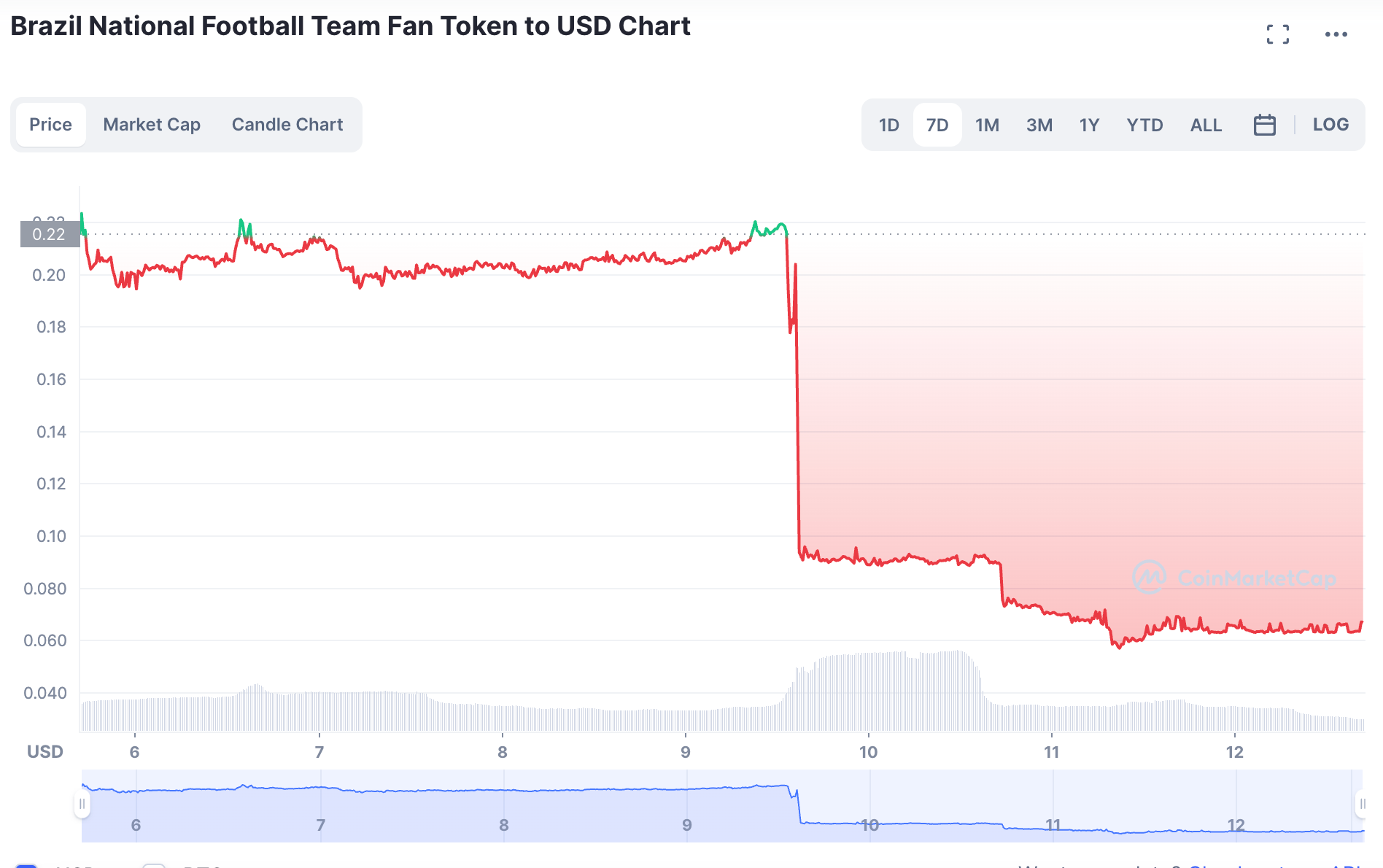Screen dimensions: 1383x868
Task: Select the left handle of the range selector
Action: pyautogui.click(x=82, y=802)
